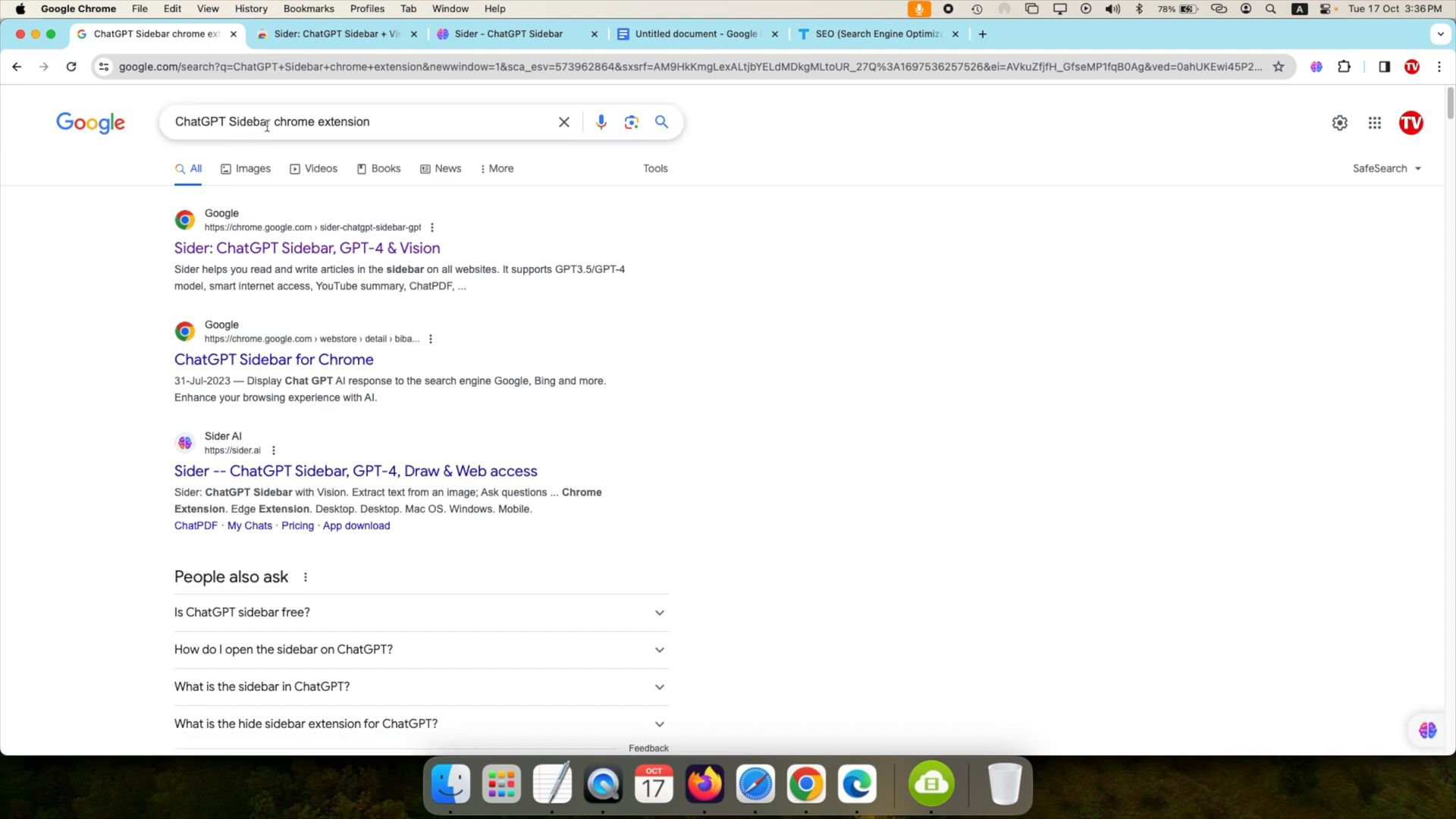Open the Chrome three-dot menu

pos(1439,67)
